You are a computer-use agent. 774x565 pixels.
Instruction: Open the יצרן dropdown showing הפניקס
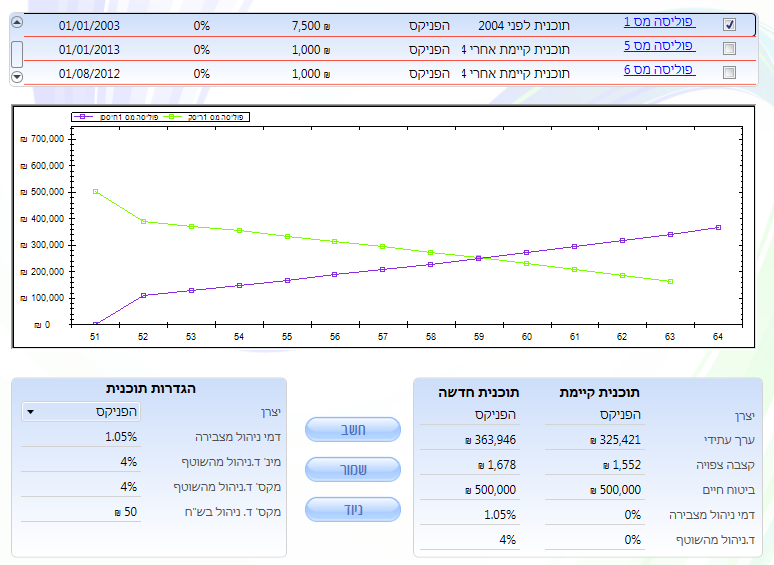pyautogui.click(x=81, y=412)
